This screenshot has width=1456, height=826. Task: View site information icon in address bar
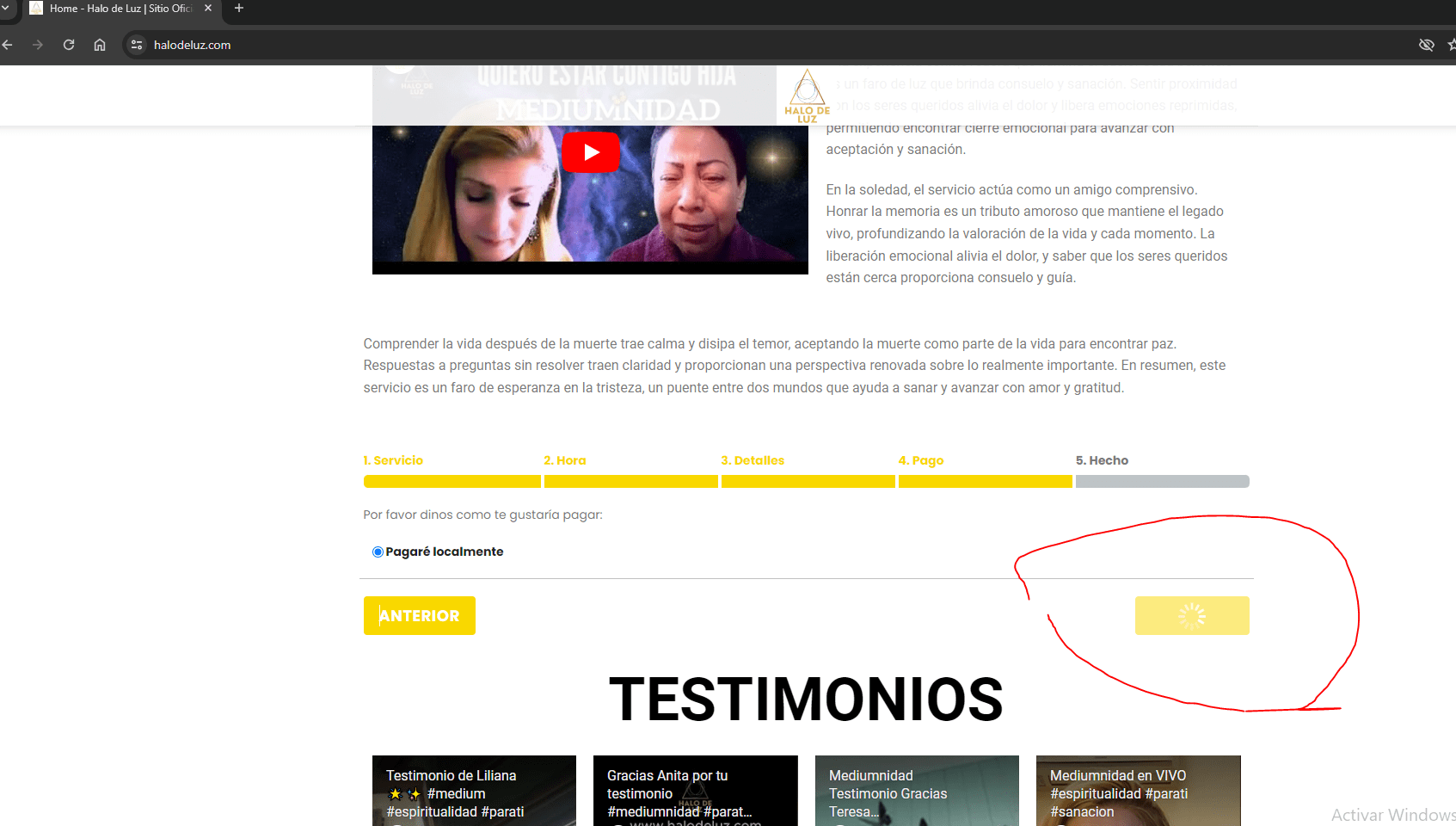click(137, 45)
